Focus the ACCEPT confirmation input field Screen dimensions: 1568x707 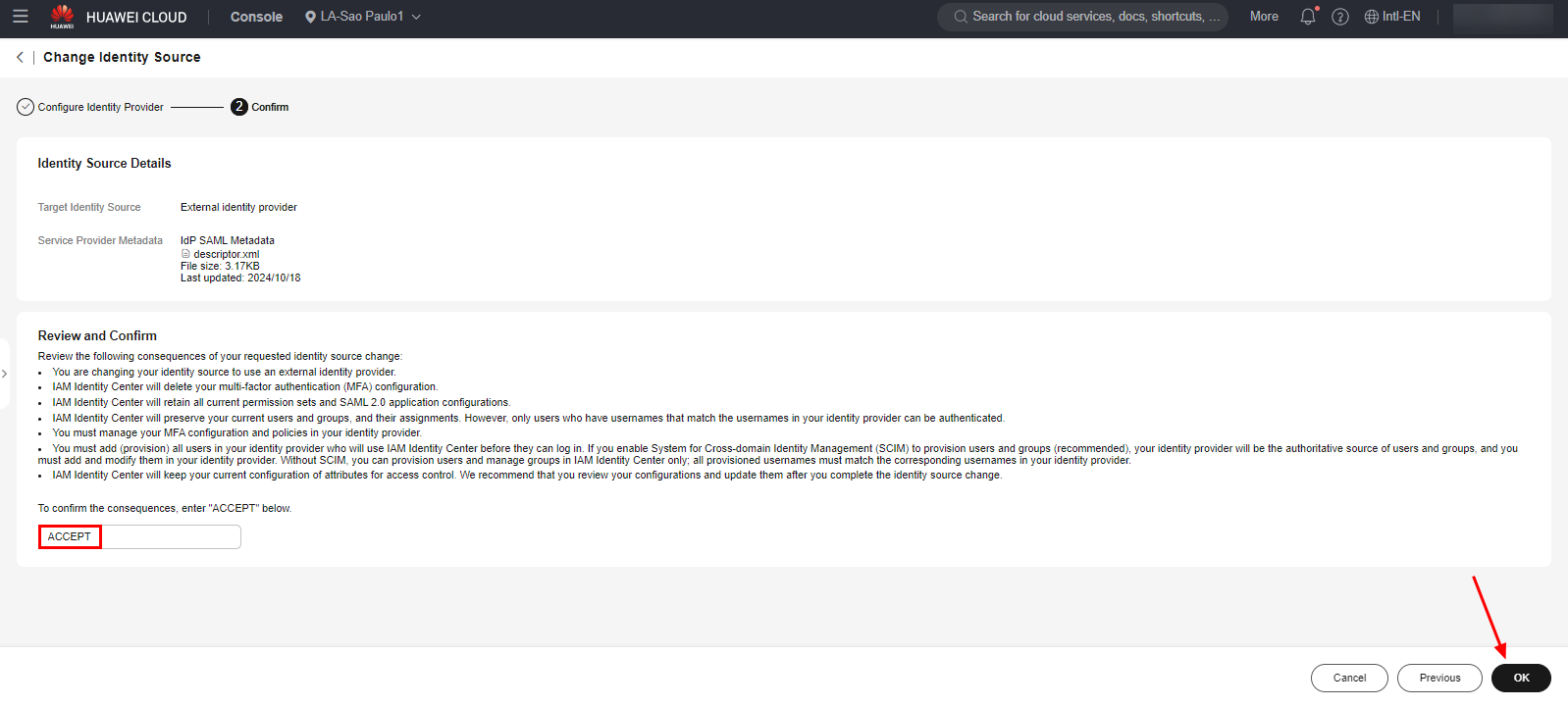(139, 536)
